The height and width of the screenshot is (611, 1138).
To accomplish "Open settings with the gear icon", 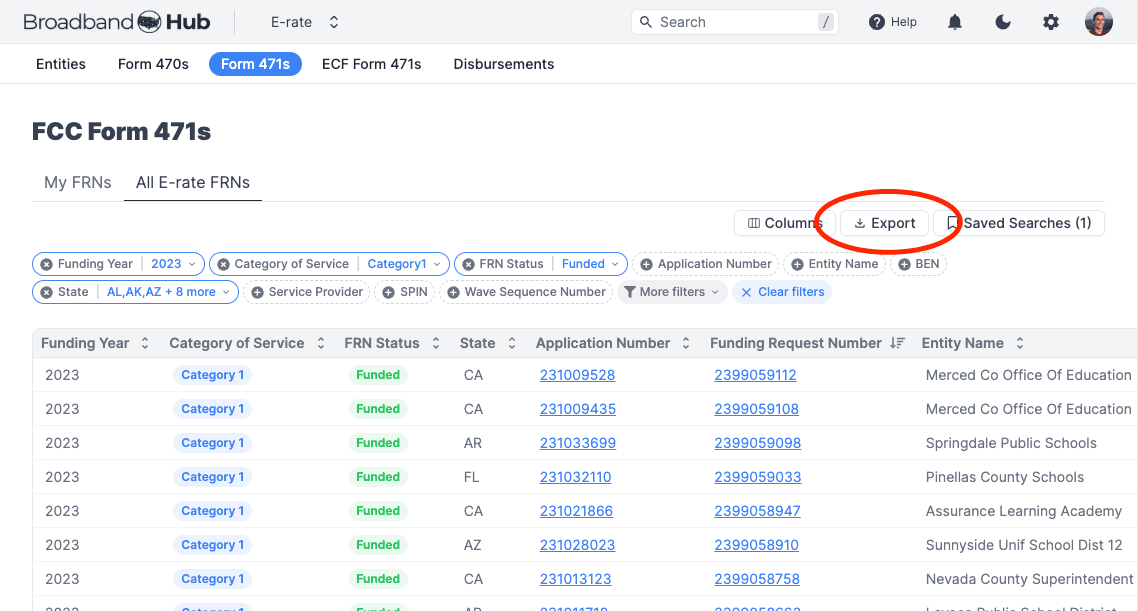I will pos(1051,21).
